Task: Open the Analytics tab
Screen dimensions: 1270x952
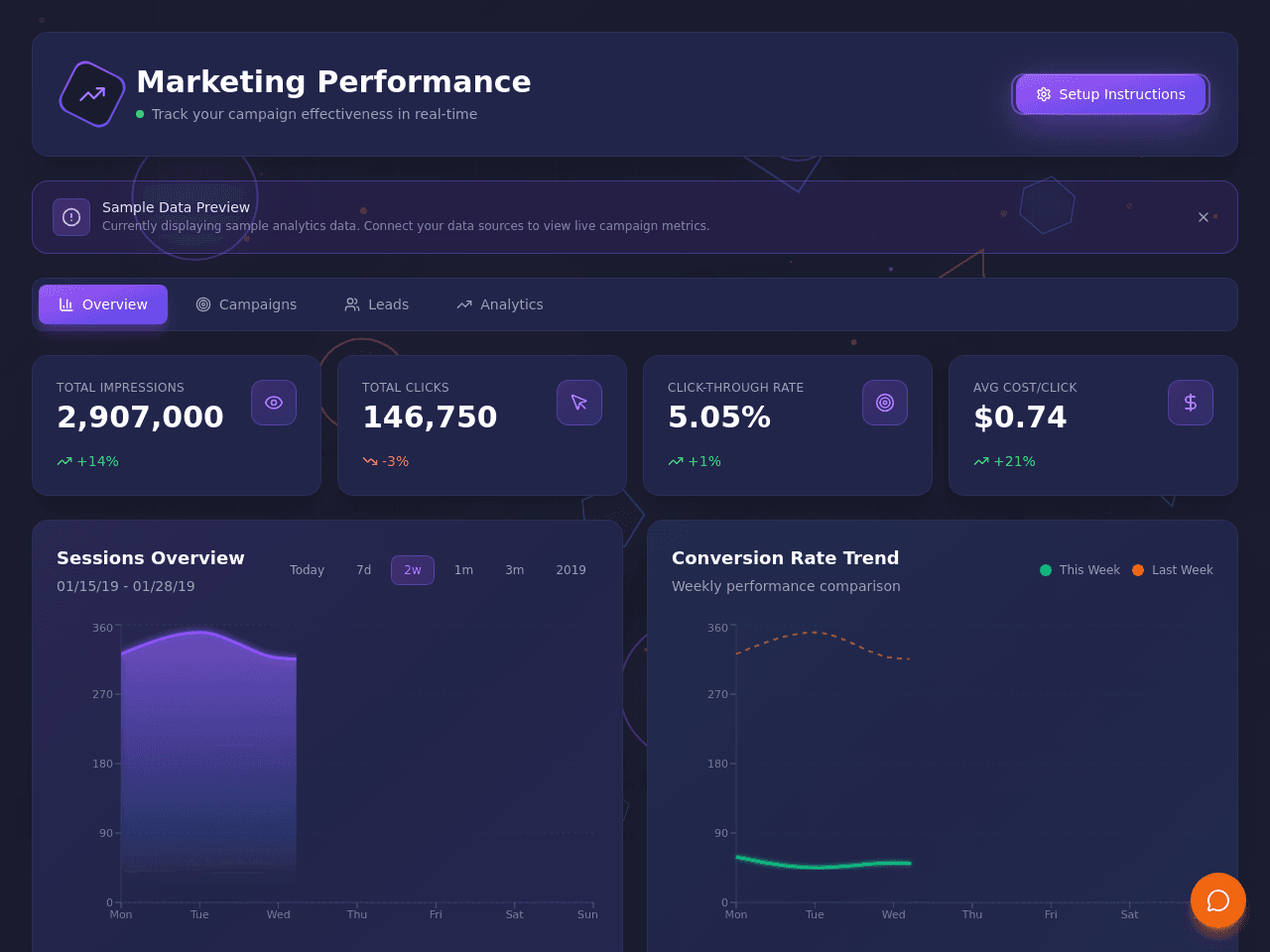Action: click(x=500, y=304)
